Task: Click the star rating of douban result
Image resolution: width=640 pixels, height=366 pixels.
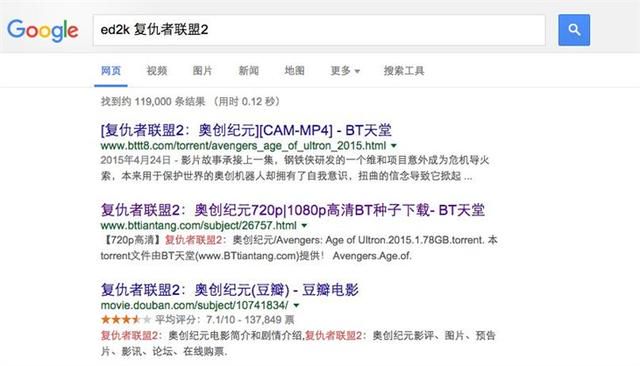Action: pos(126,319)
